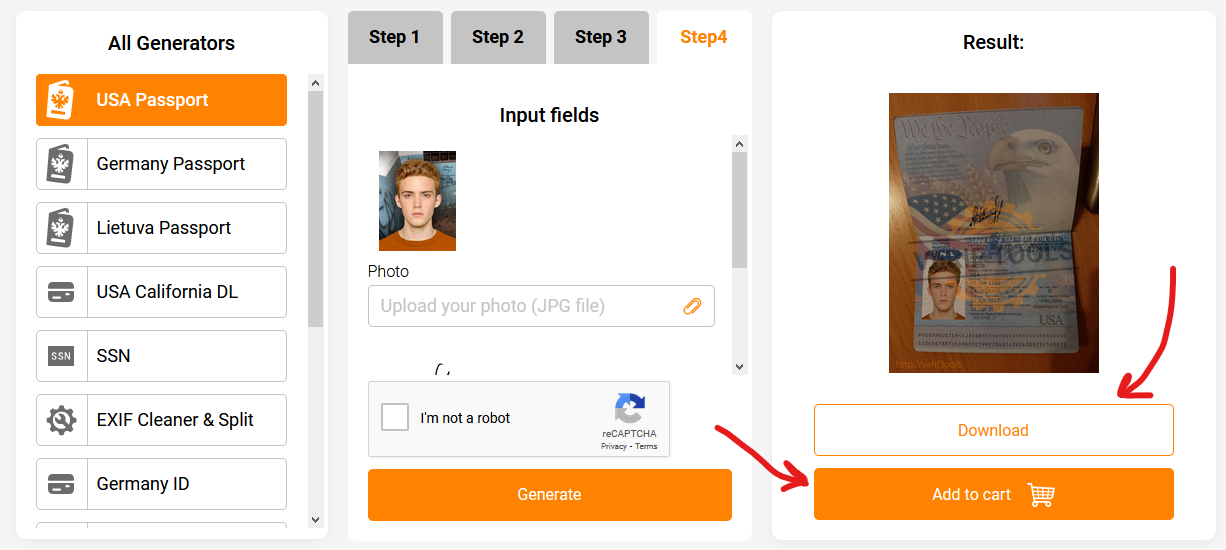
Task: Switch to the Step 1 tab
Action: [394, 38]
